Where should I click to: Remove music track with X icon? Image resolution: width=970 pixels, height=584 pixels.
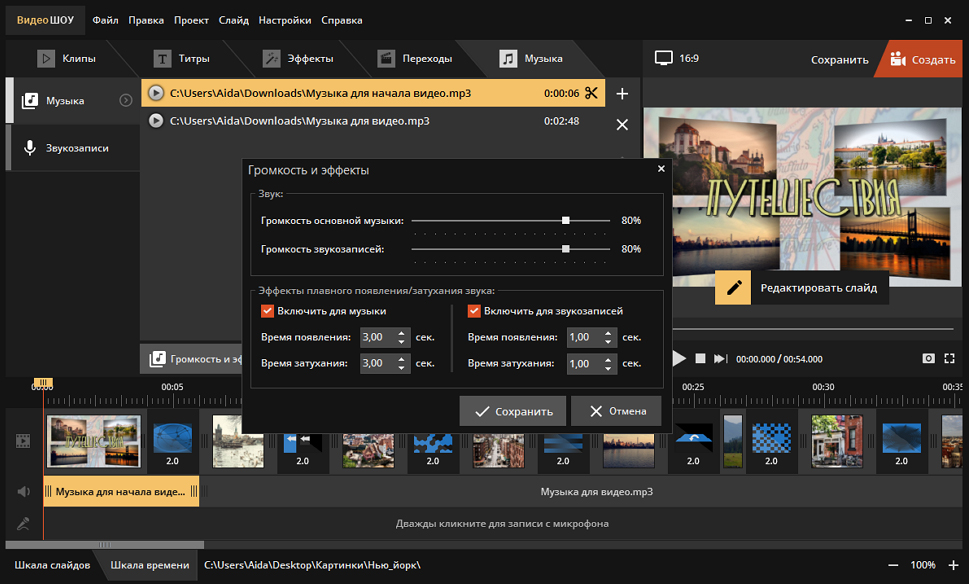pyautogui.click(x=622, y=124)
